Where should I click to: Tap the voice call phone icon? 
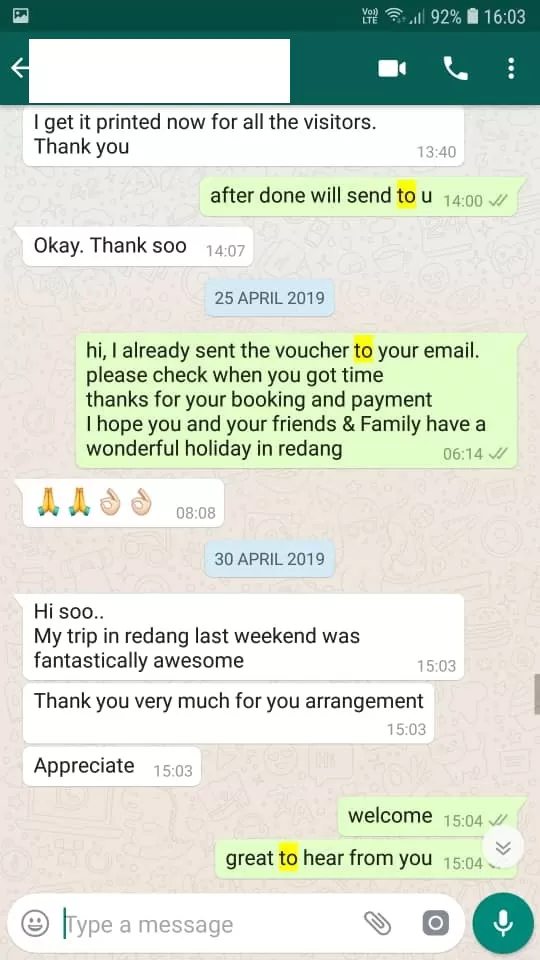click(x=455, y=69)
